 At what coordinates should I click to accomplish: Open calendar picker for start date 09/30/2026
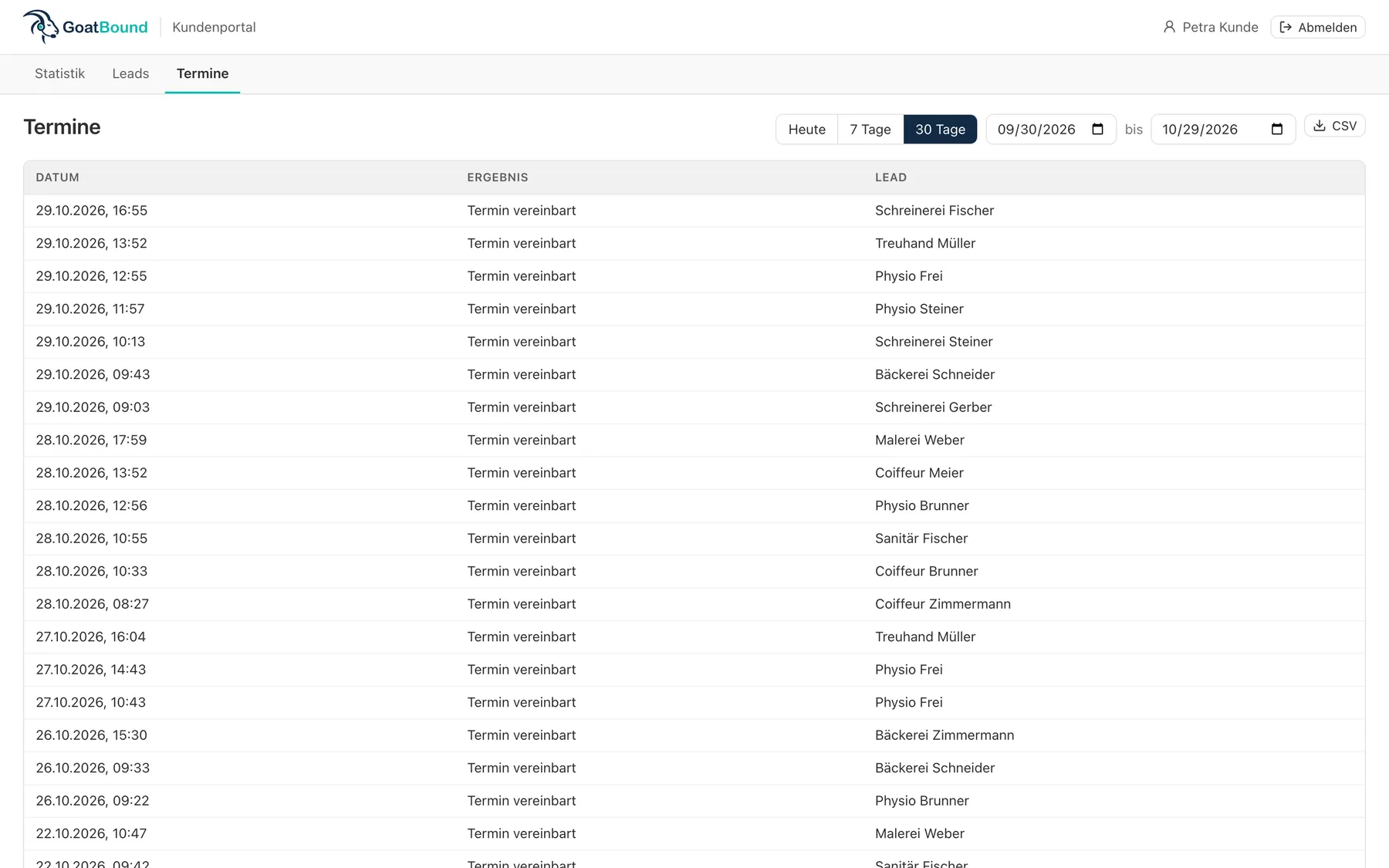point(1097,129)
